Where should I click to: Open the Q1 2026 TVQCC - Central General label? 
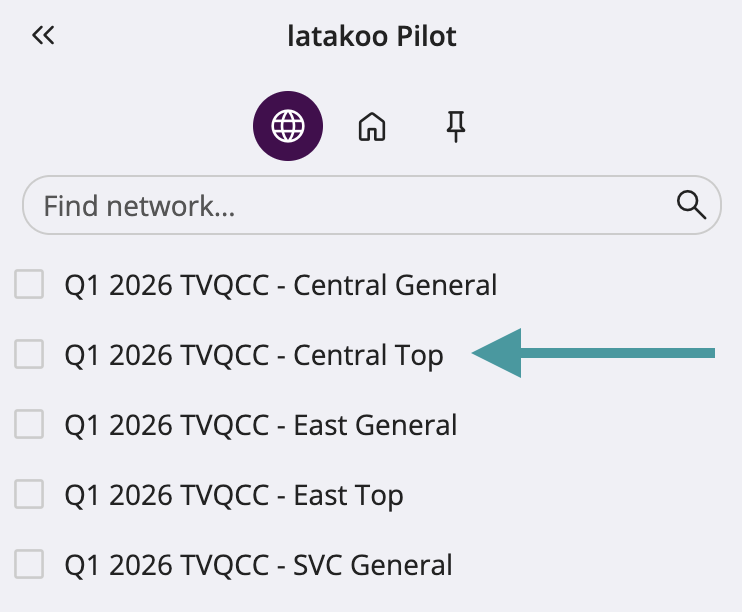[x=280, y=285]
